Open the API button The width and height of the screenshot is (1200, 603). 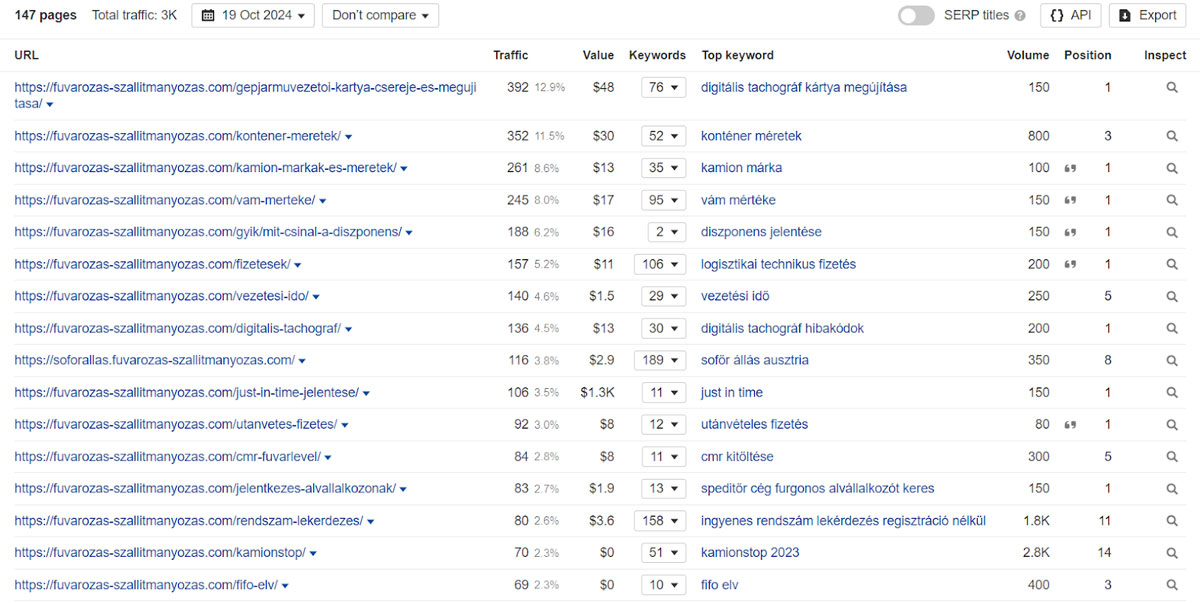point(1071,15)
